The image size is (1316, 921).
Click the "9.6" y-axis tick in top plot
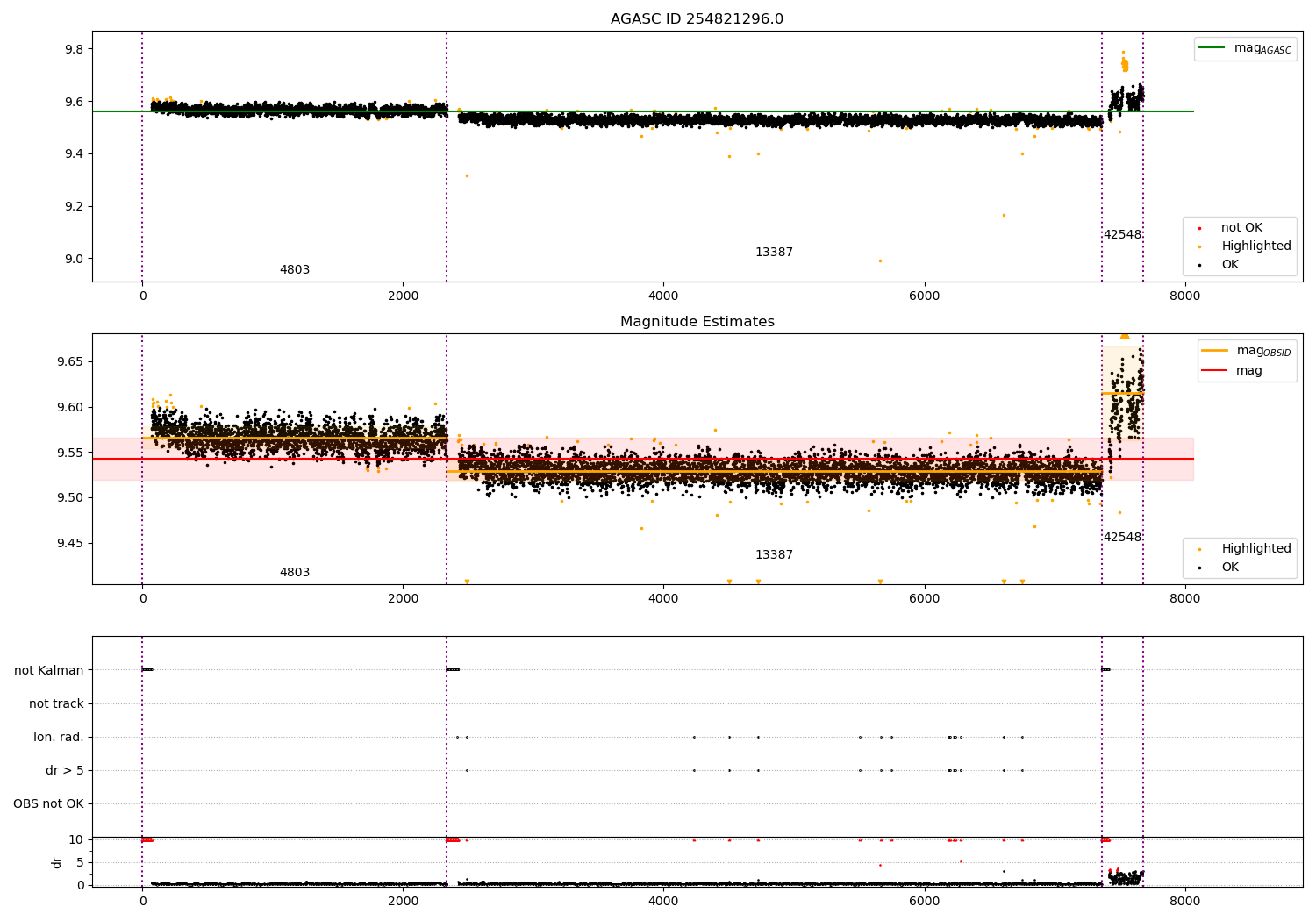coord(75,102)
